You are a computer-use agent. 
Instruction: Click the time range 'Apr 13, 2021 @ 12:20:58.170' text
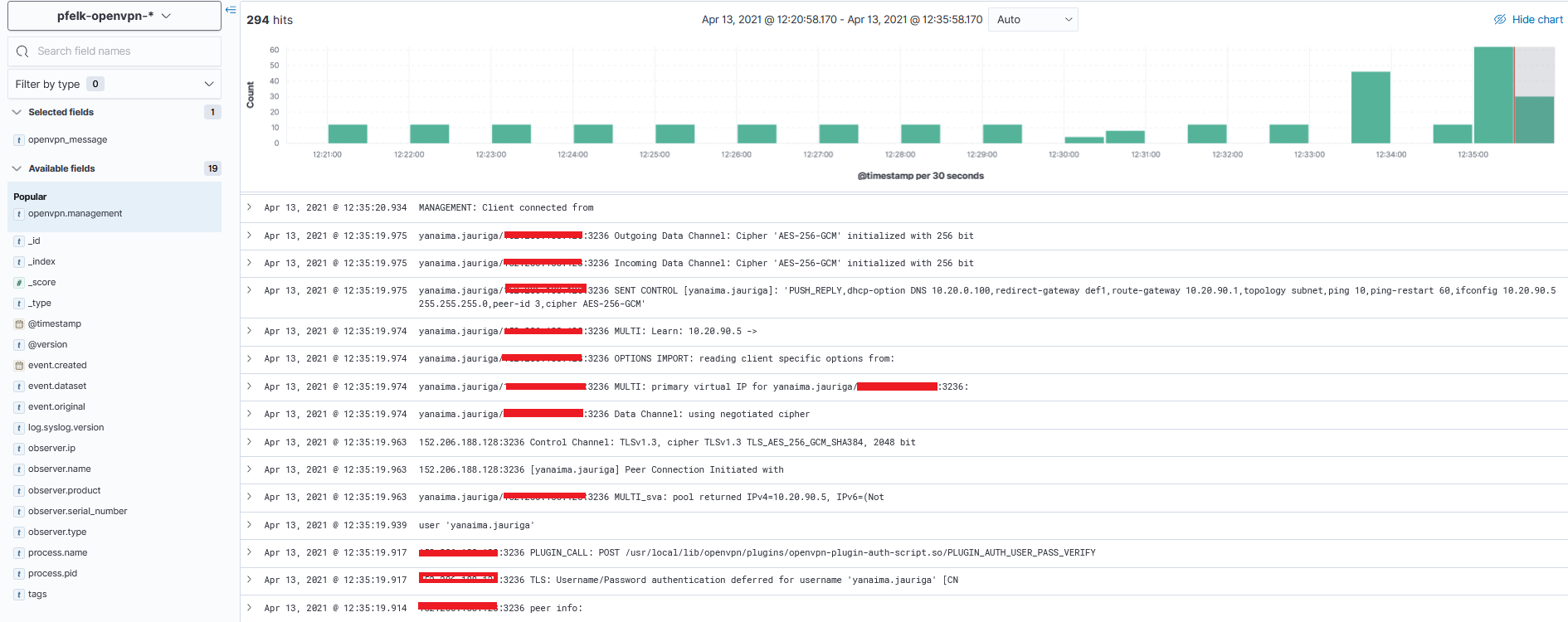click(x=769, y=19)
